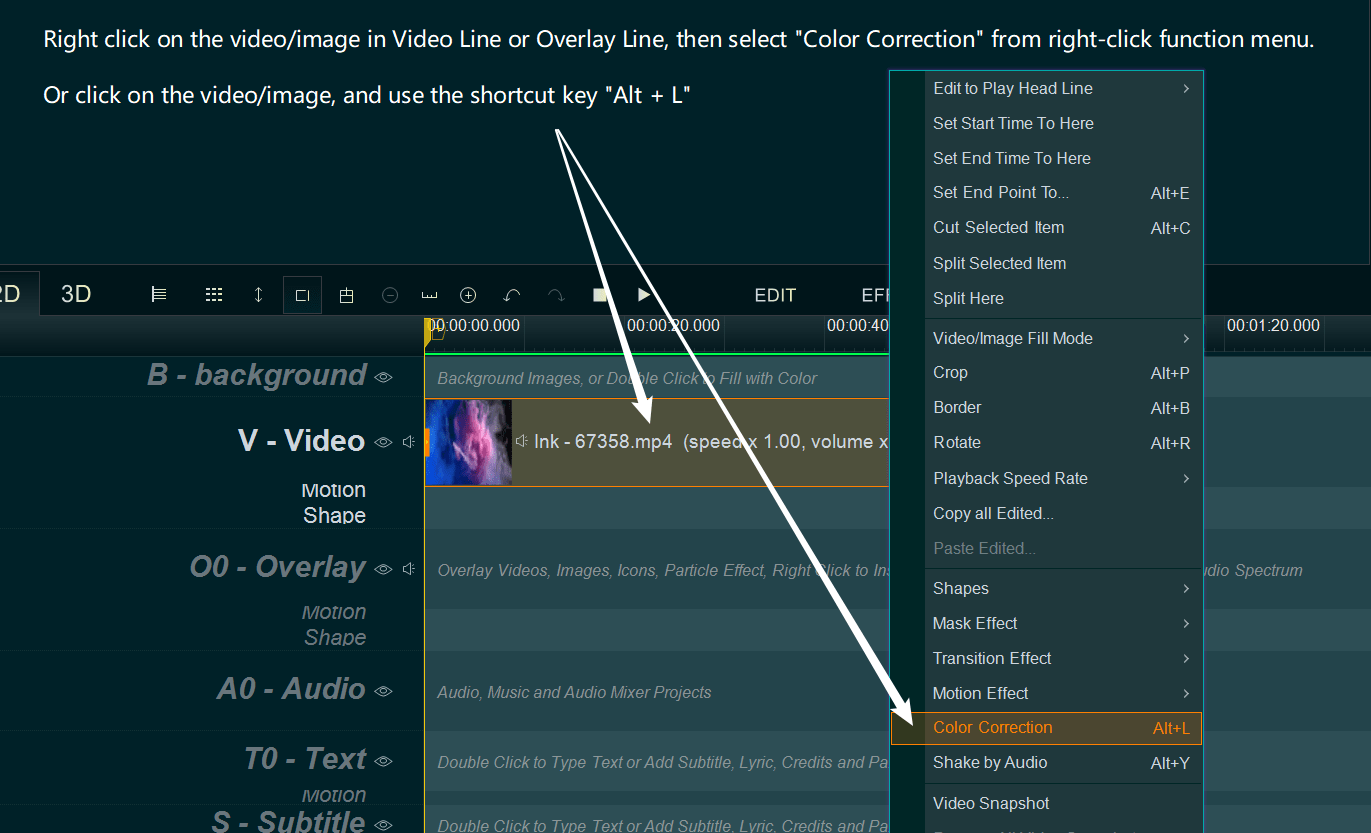Click the vertical resize arrows toolbar icon
The width and height of the screenshot is (1371, 833).
[257, 294]
